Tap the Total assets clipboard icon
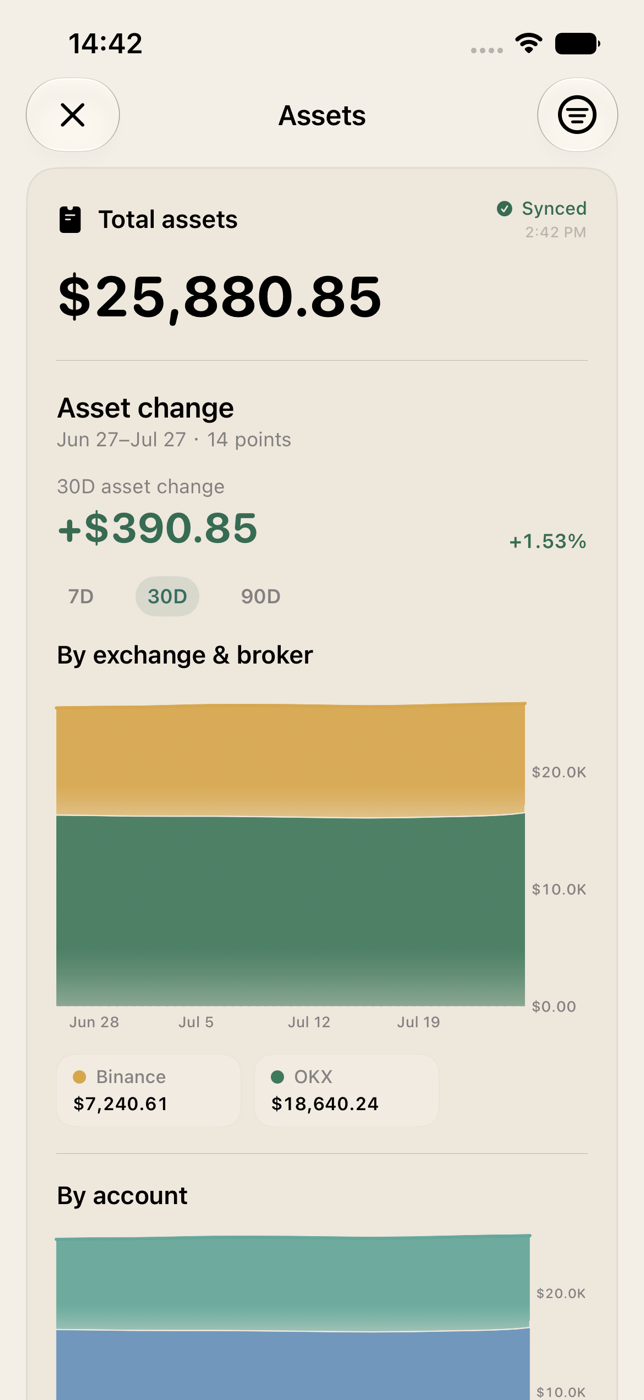Screen dimensions: 644x1400 70,220
